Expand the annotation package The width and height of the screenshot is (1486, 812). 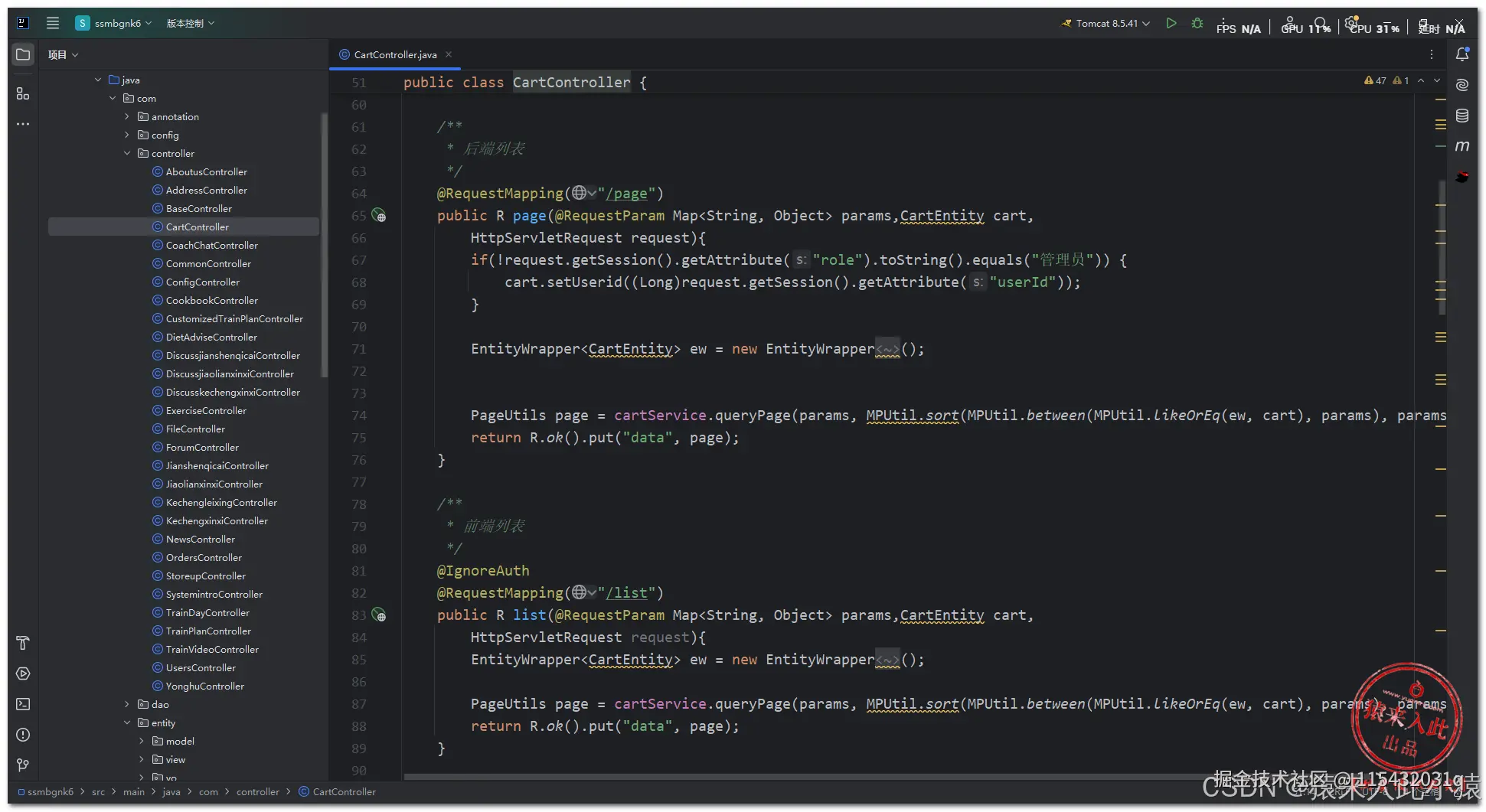tap(127, 116)
